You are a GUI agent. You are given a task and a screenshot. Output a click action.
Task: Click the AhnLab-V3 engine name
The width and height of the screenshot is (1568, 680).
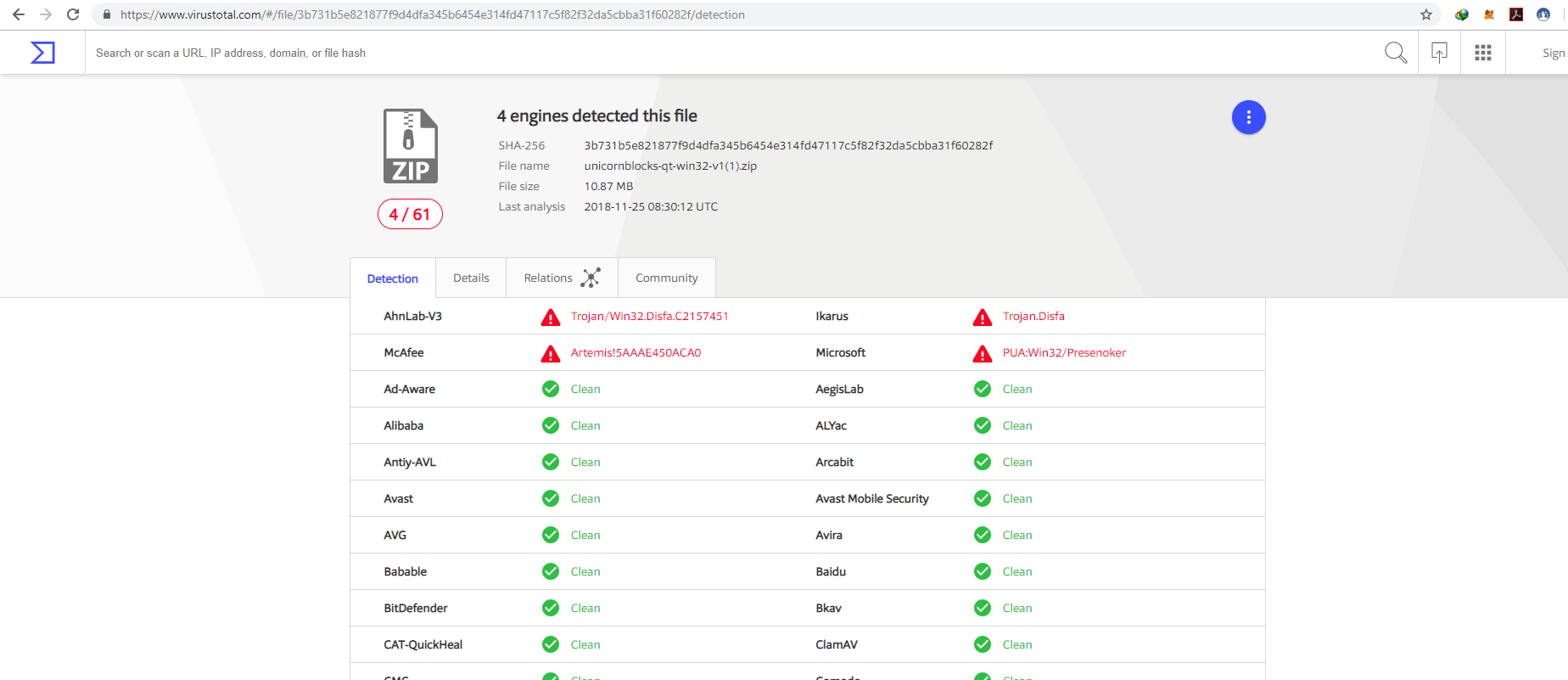412,316
